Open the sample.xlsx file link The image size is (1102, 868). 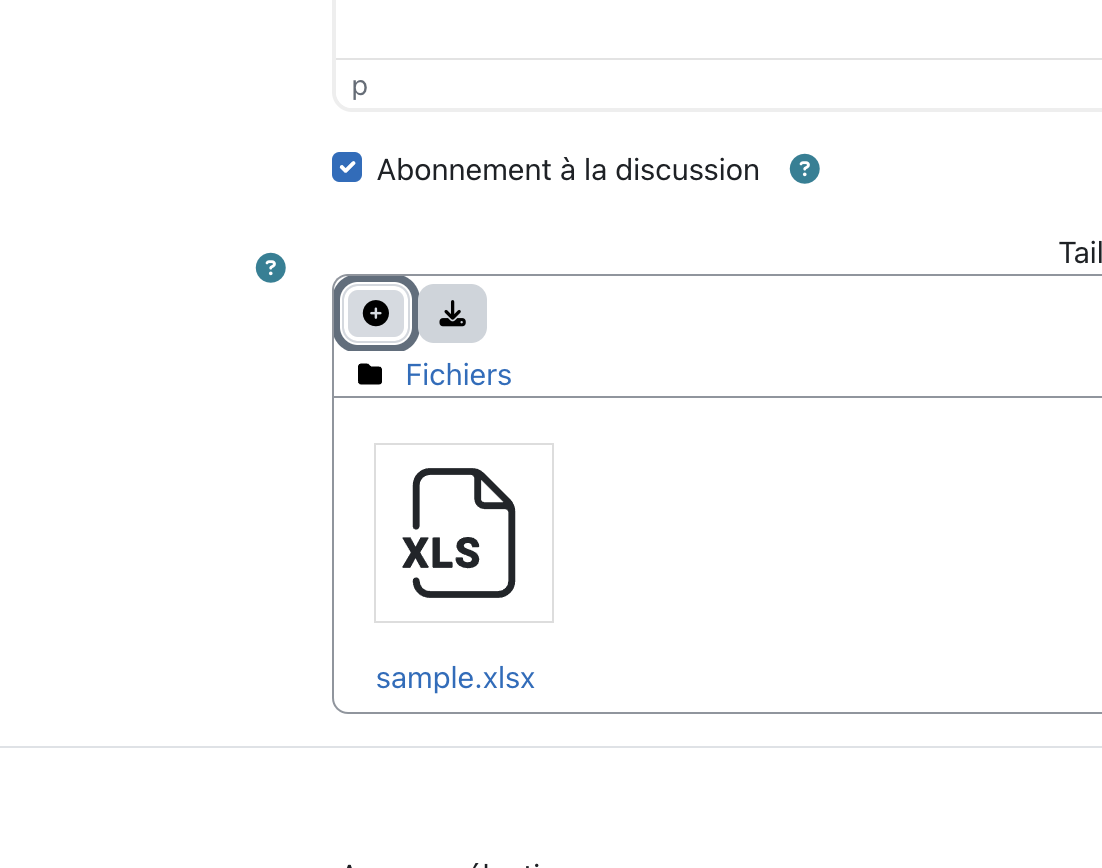pos(455,678)
